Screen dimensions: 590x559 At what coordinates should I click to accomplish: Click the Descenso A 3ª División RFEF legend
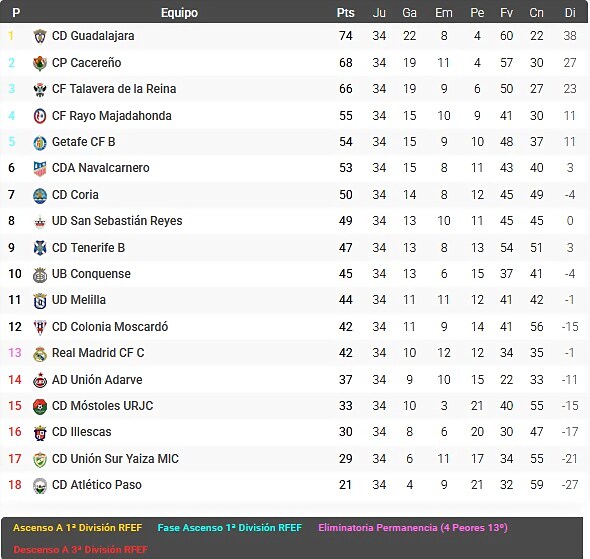81,550
